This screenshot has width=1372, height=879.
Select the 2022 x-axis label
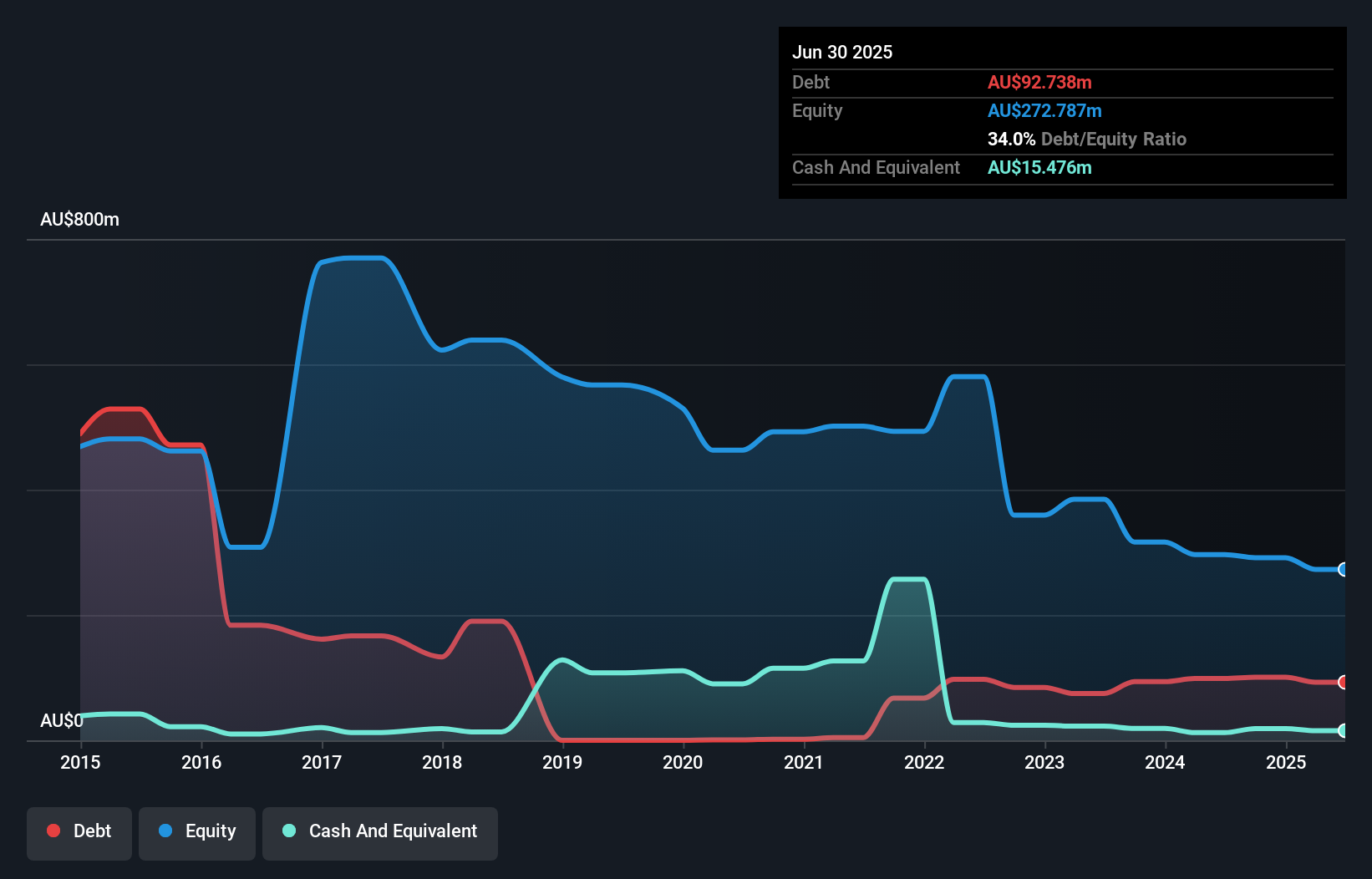pos(924,762)
